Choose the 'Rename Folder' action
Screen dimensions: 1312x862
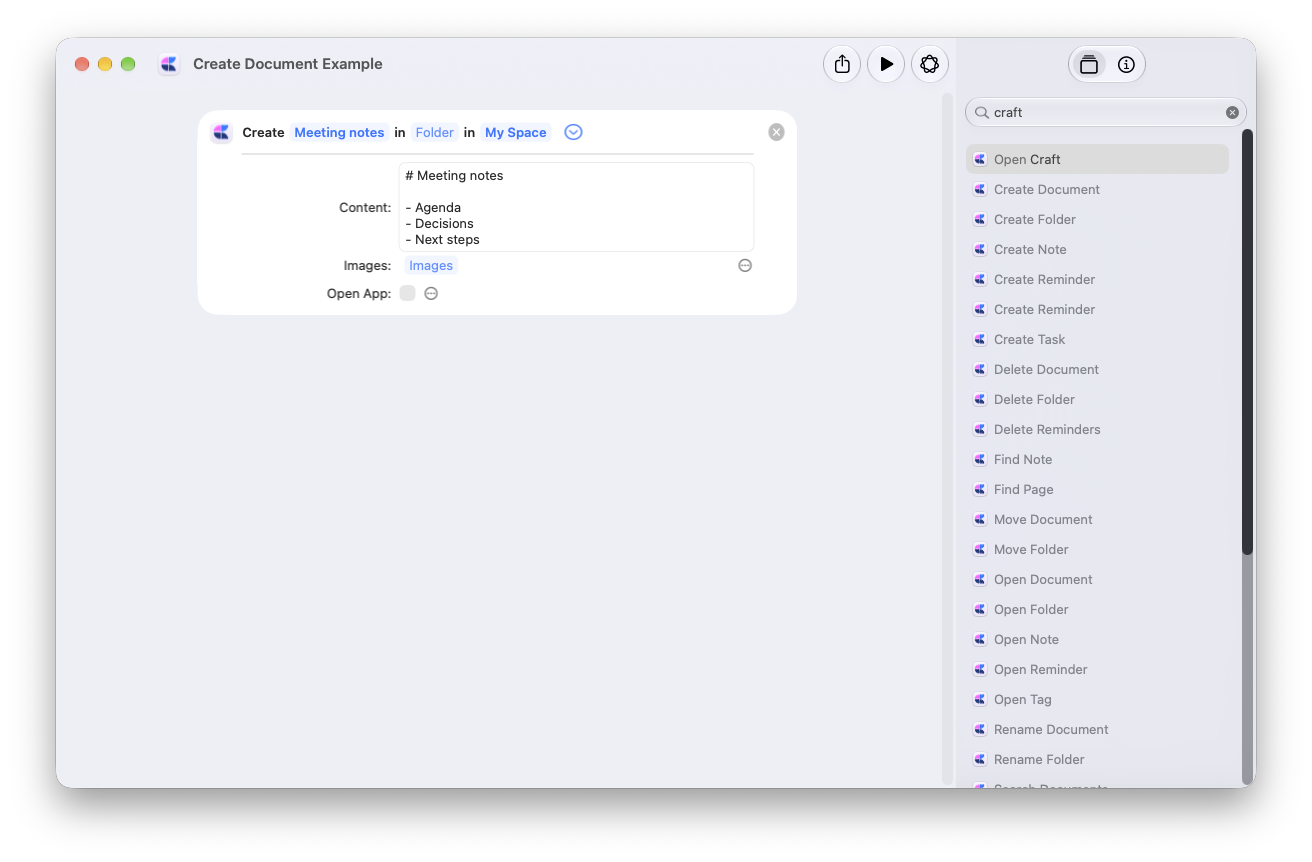pos(1097,759)
